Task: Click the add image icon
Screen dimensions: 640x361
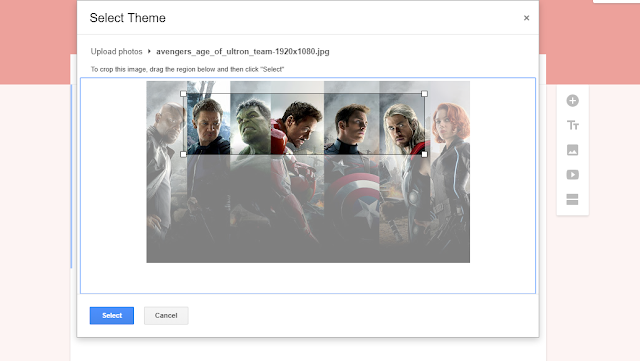Action: [x=572, y=150]
